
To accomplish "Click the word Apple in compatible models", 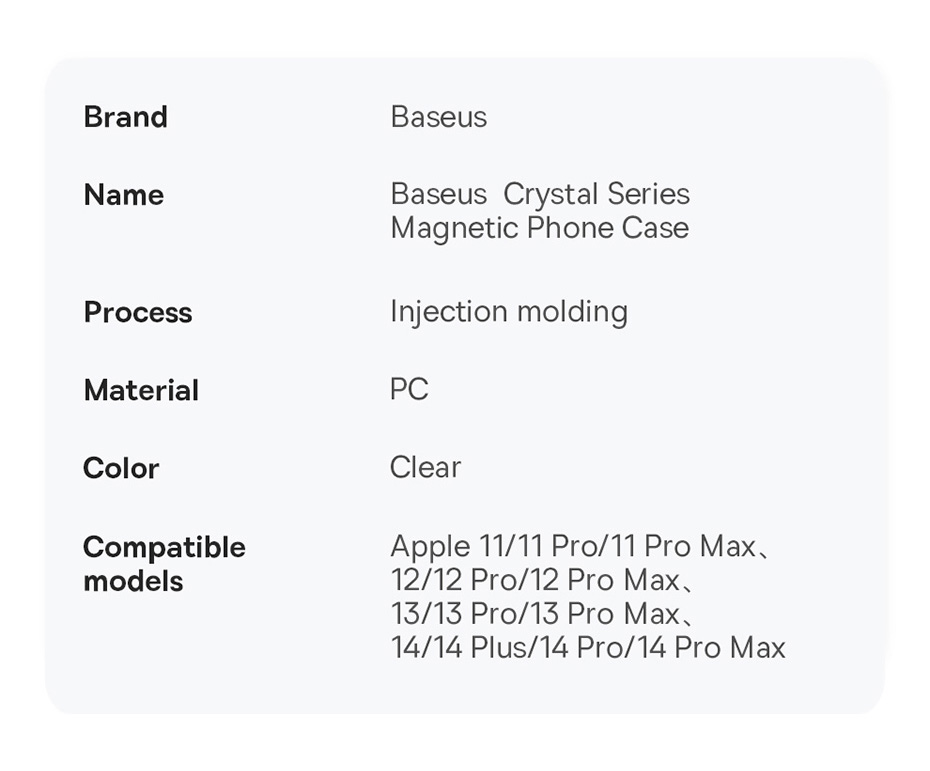I will click(430, 547).
